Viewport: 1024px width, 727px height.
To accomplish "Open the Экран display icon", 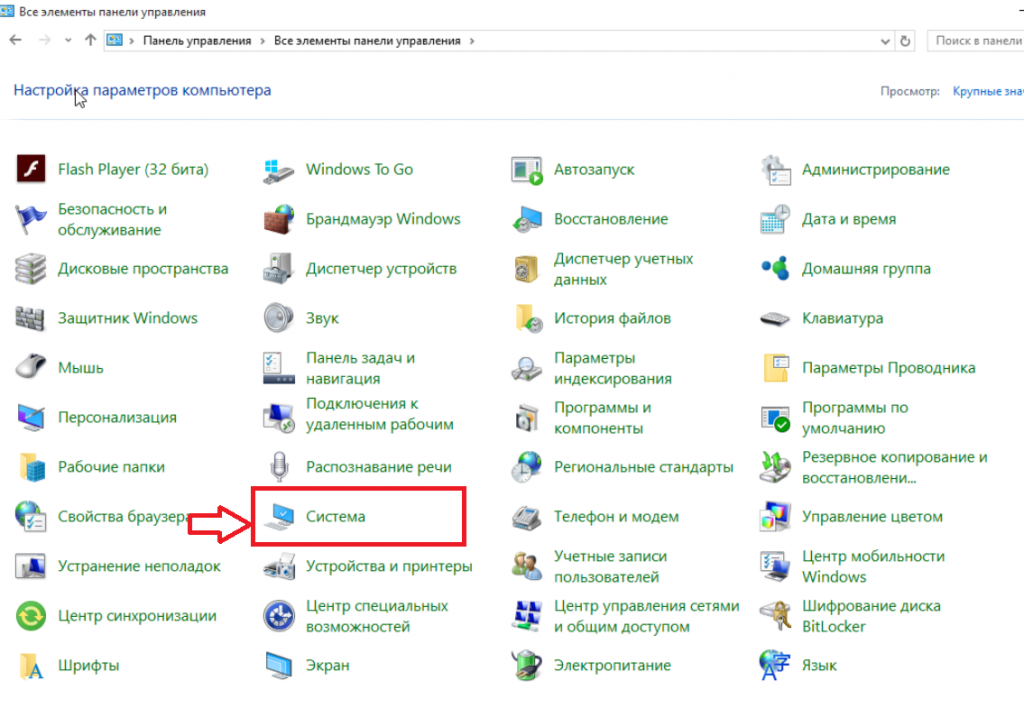I will click(x=279, y=666).
